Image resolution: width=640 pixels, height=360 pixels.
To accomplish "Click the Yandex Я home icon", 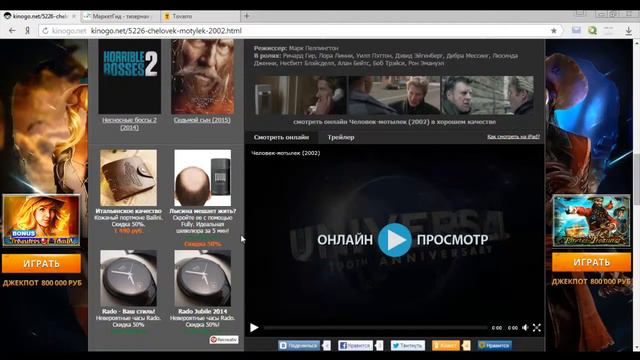I will click(x=27, y=31).
